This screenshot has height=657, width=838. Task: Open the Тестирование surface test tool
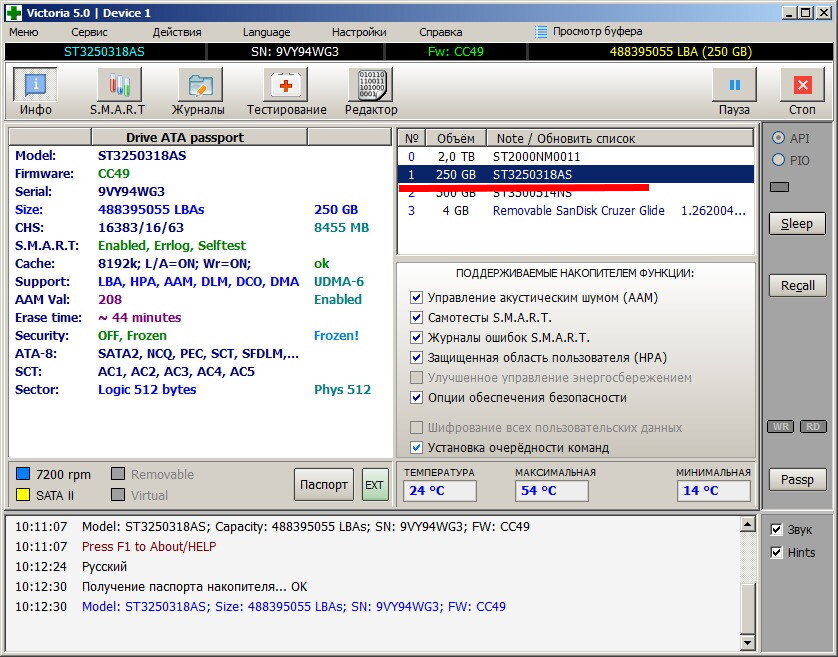(x=285, y=85)
